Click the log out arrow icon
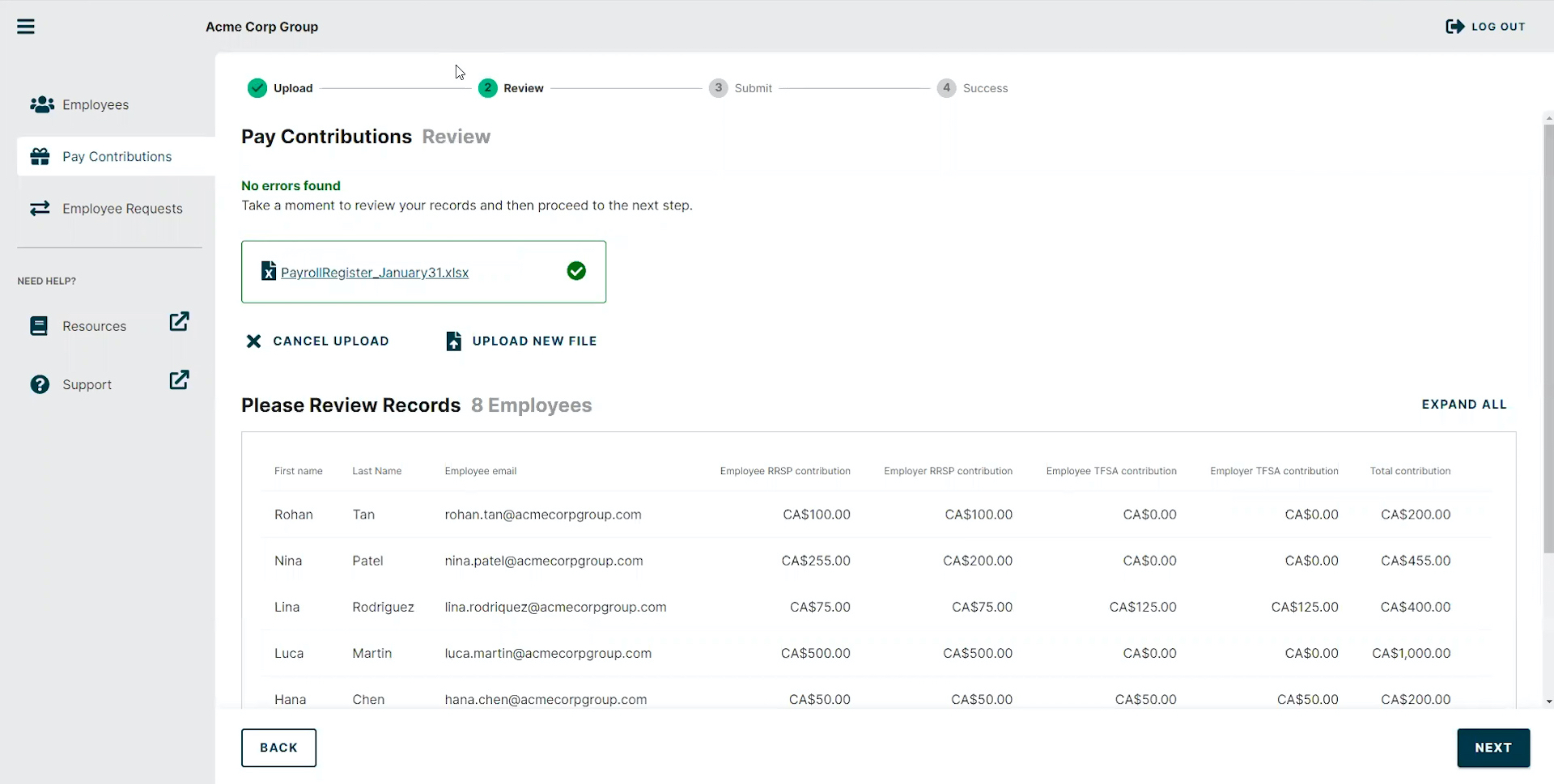 (1454, 27)
